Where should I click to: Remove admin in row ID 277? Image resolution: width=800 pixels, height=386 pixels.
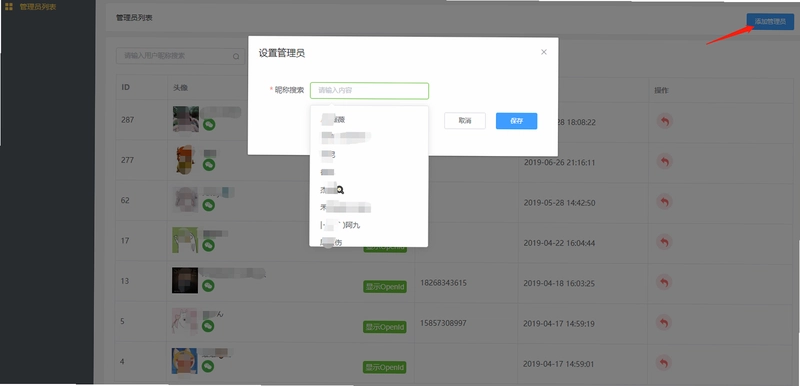(x=664, y=162)
